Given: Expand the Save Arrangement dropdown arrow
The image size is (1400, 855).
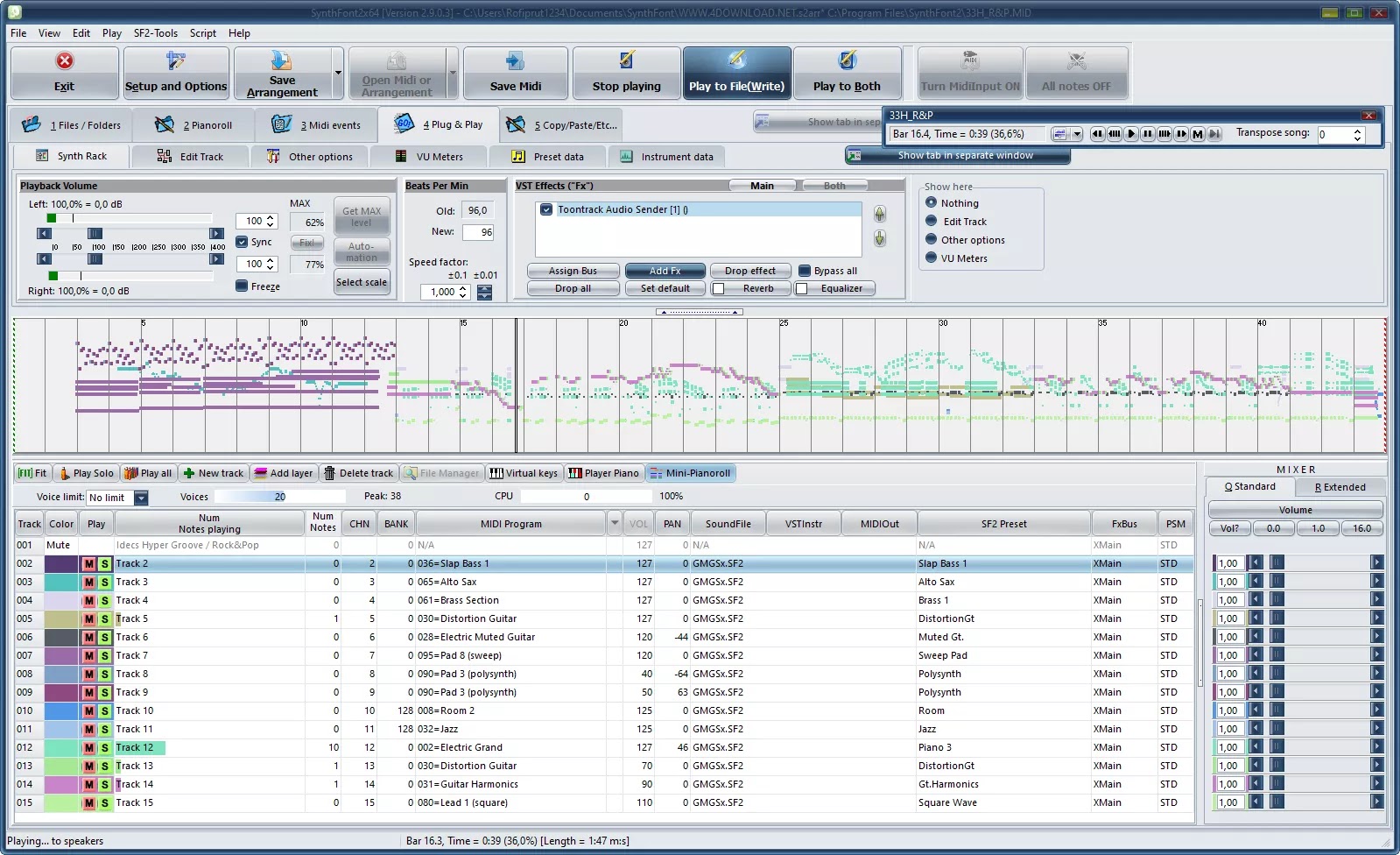Looking at the screenshot, I should (338, 74).
